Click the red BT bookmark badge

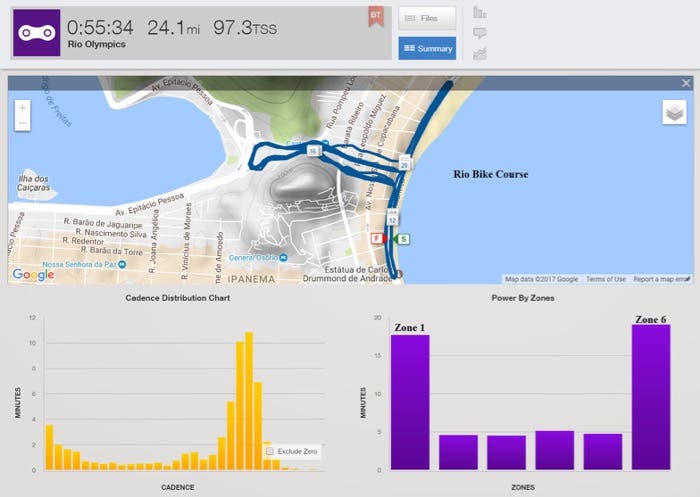(375, 17)
